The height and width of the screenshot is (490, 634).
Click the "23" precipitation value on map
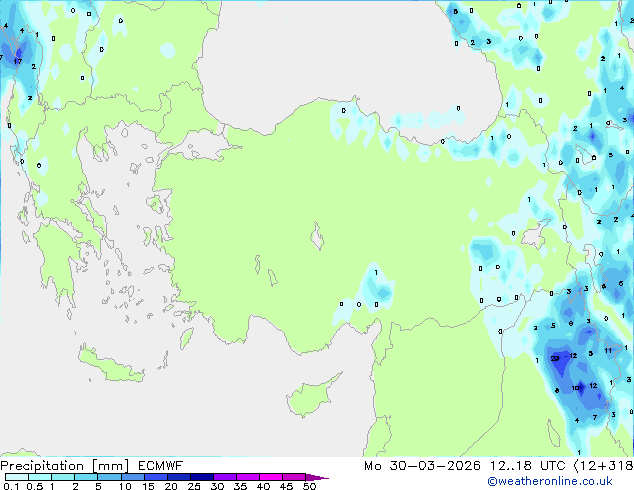click(555, 358)
